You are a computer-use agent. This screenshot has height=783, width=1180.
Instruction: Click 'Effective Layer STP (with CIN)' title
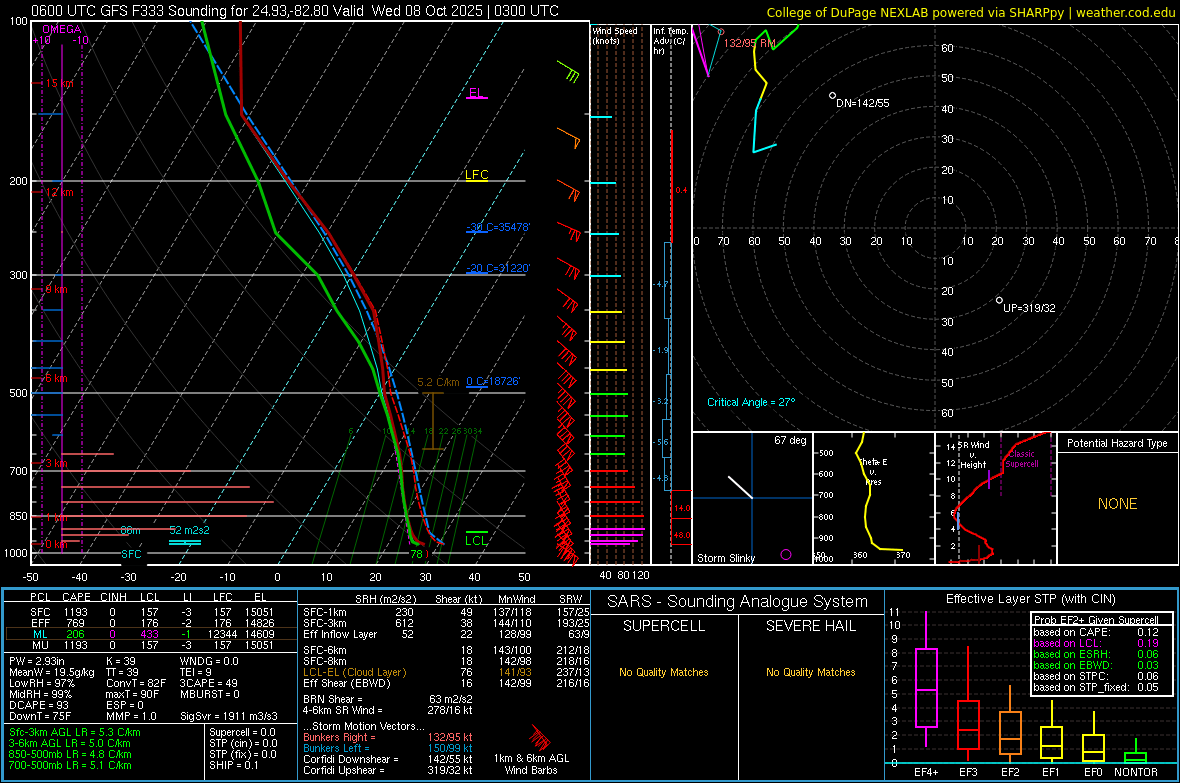click(1030, 599)
